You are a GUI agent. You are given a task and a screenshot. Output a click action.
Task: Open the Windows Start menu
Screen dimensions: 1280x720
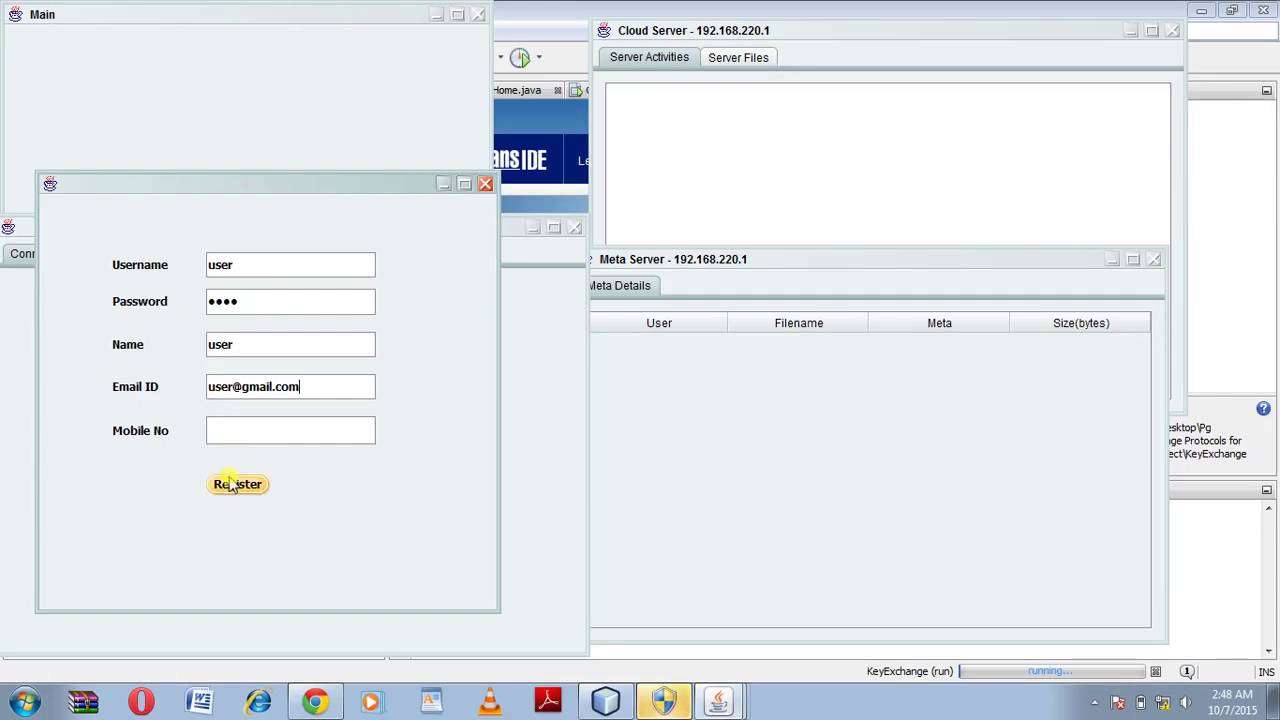coord(24,702)
